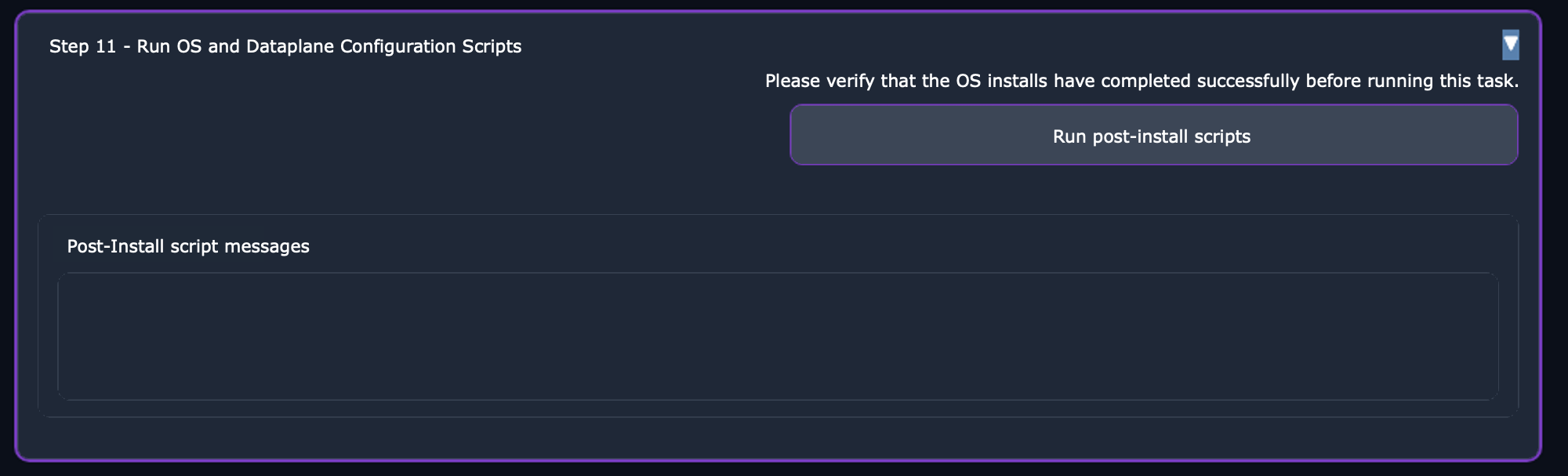
Task: Start the OS and dataplane configuration scripts
Action: click(x=1153, y=135)
